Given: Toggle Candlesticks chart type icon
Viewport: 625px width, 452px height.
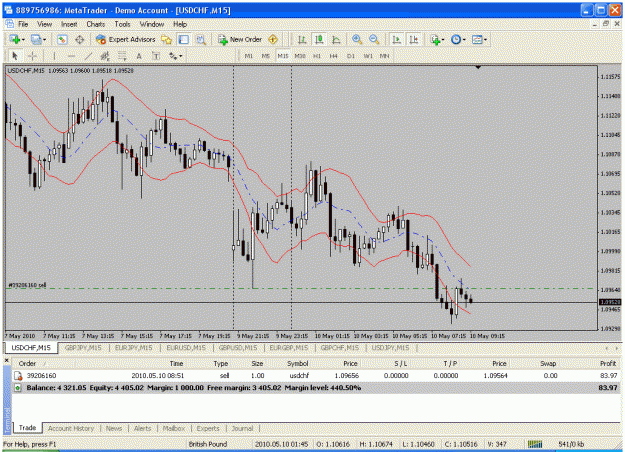Looking at the screenshot, I should [319, 39].
